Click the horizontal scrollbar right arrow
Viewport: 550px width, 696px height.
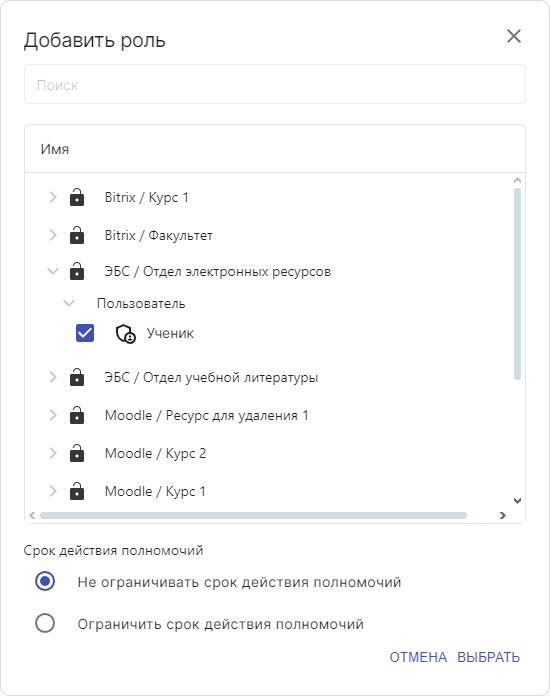click(503, 515)
